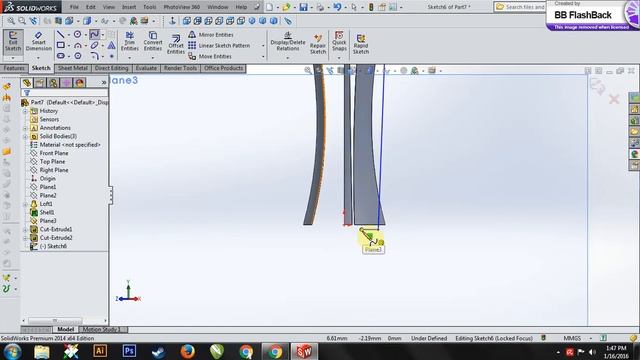640x360 pixels.
Task: Select the Ellipse sketch tool
Action: 94,45
